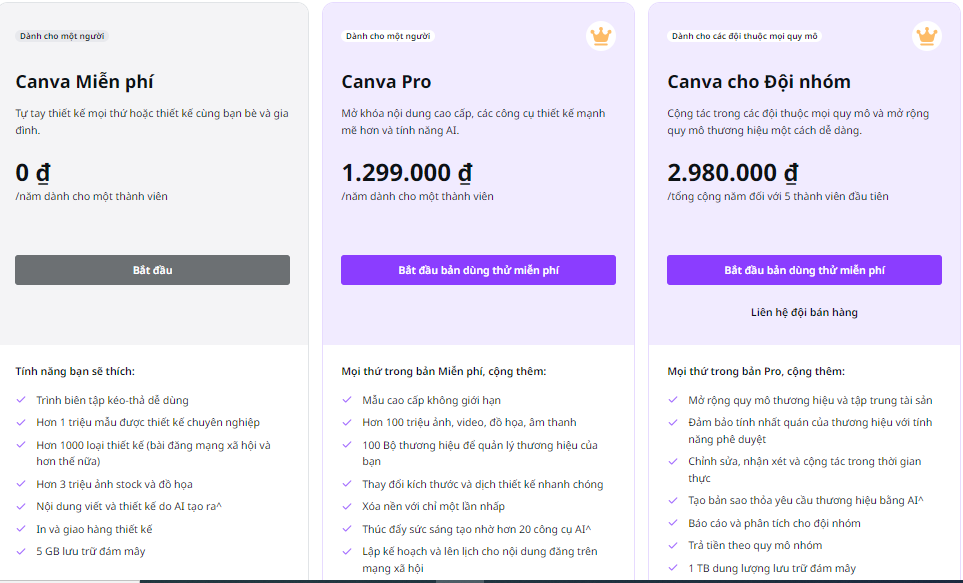
Task: Click the 2.980.000 ₫ price text
Action: [733, 173]
